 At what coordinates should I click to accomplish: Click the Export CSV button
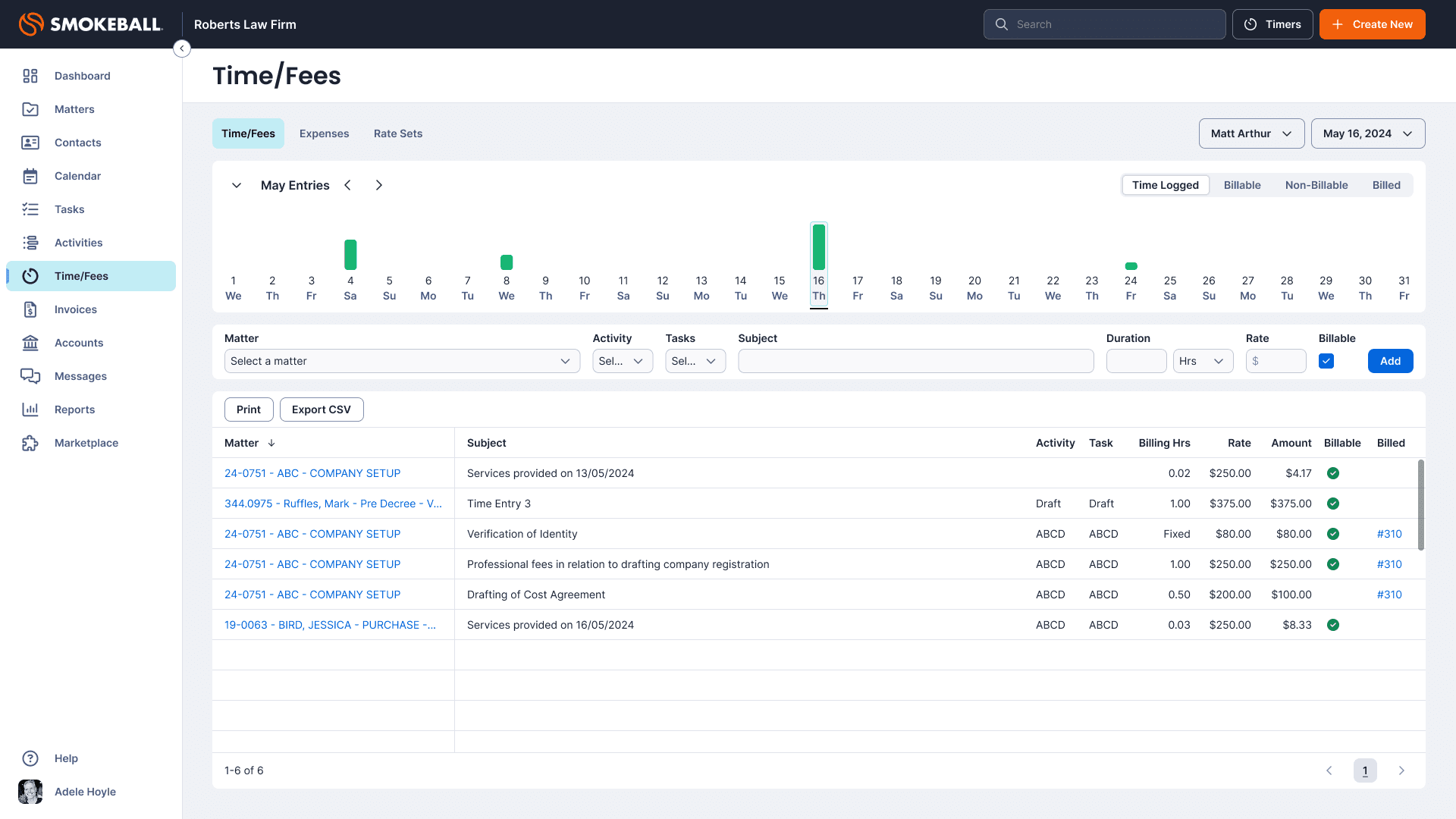point(322,409)
